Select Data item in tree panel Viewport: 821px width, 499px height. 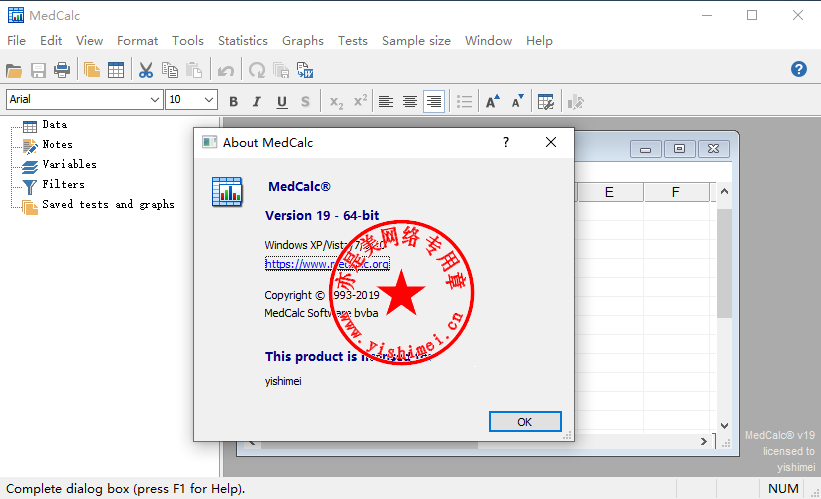54,125
